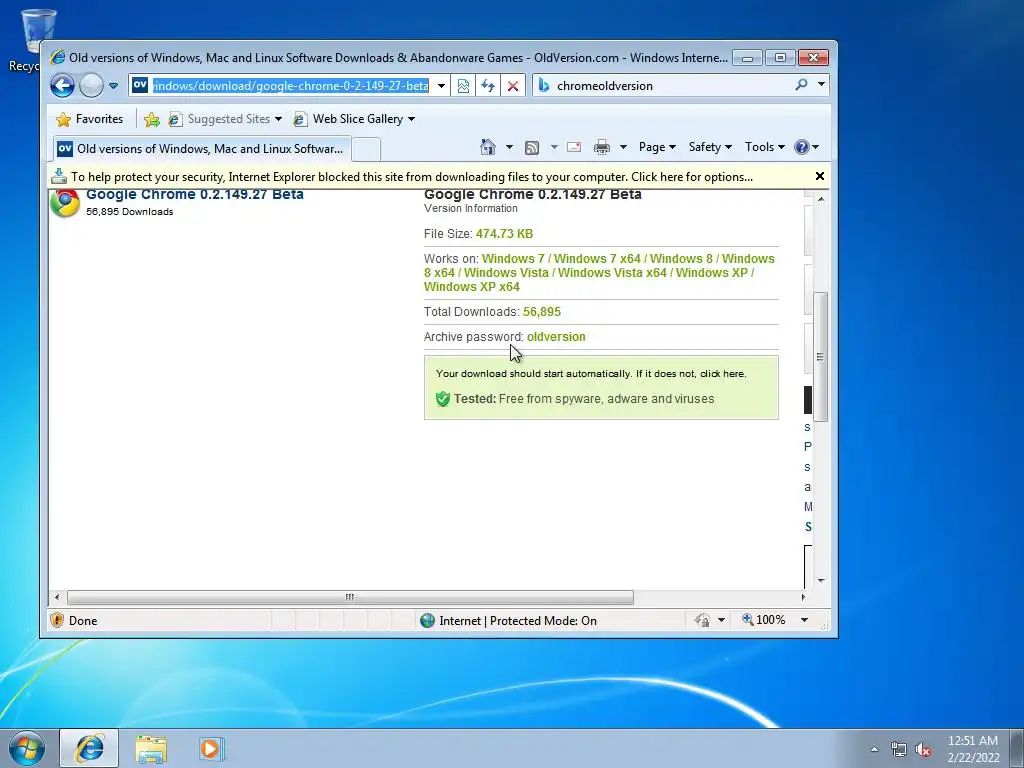The width and height of the screenshot is (1024, 768).
Task: Click the Internet Explorer taskbar icon
Action: (89, 748)
